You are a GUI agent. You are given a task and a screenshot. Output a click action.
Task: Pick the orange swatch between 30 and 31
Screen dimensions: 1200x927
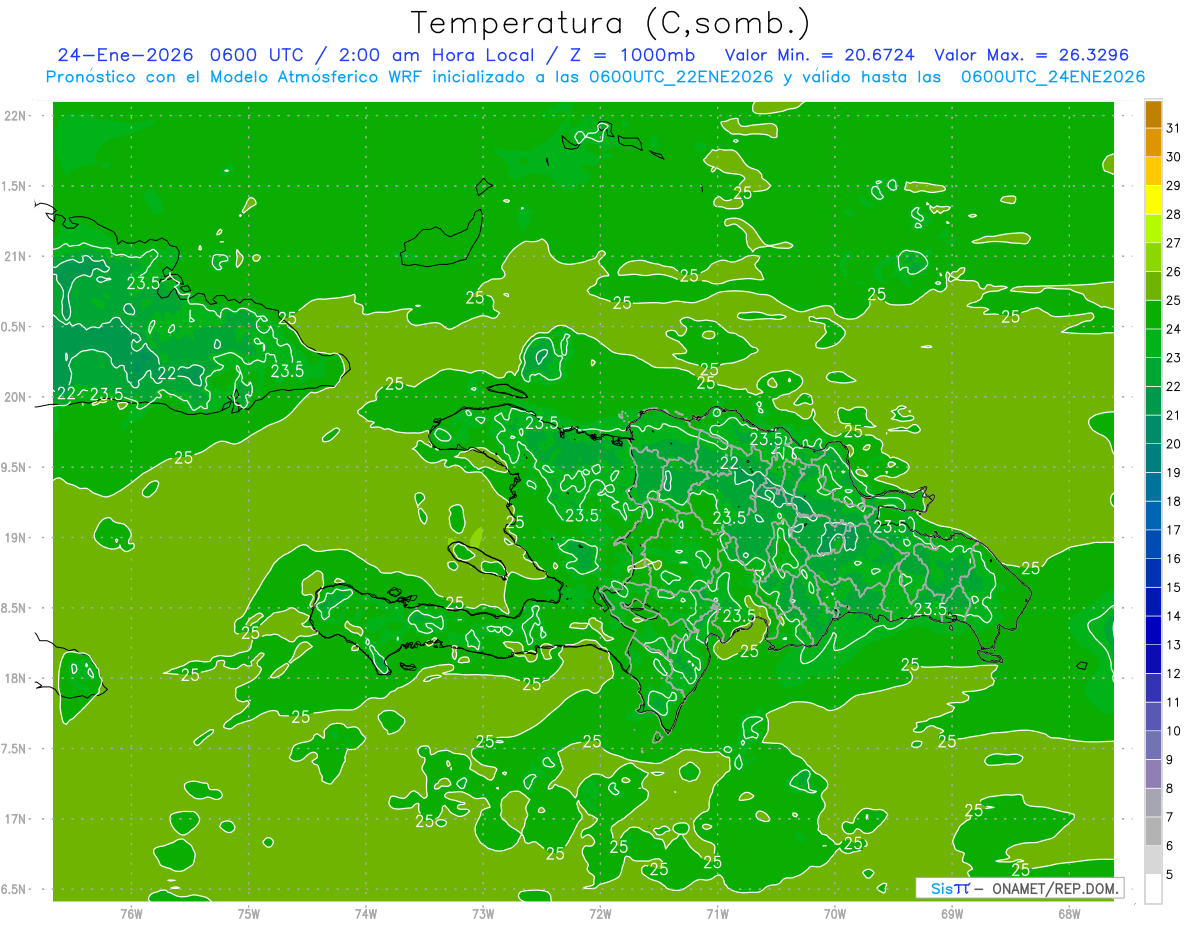1154,143
